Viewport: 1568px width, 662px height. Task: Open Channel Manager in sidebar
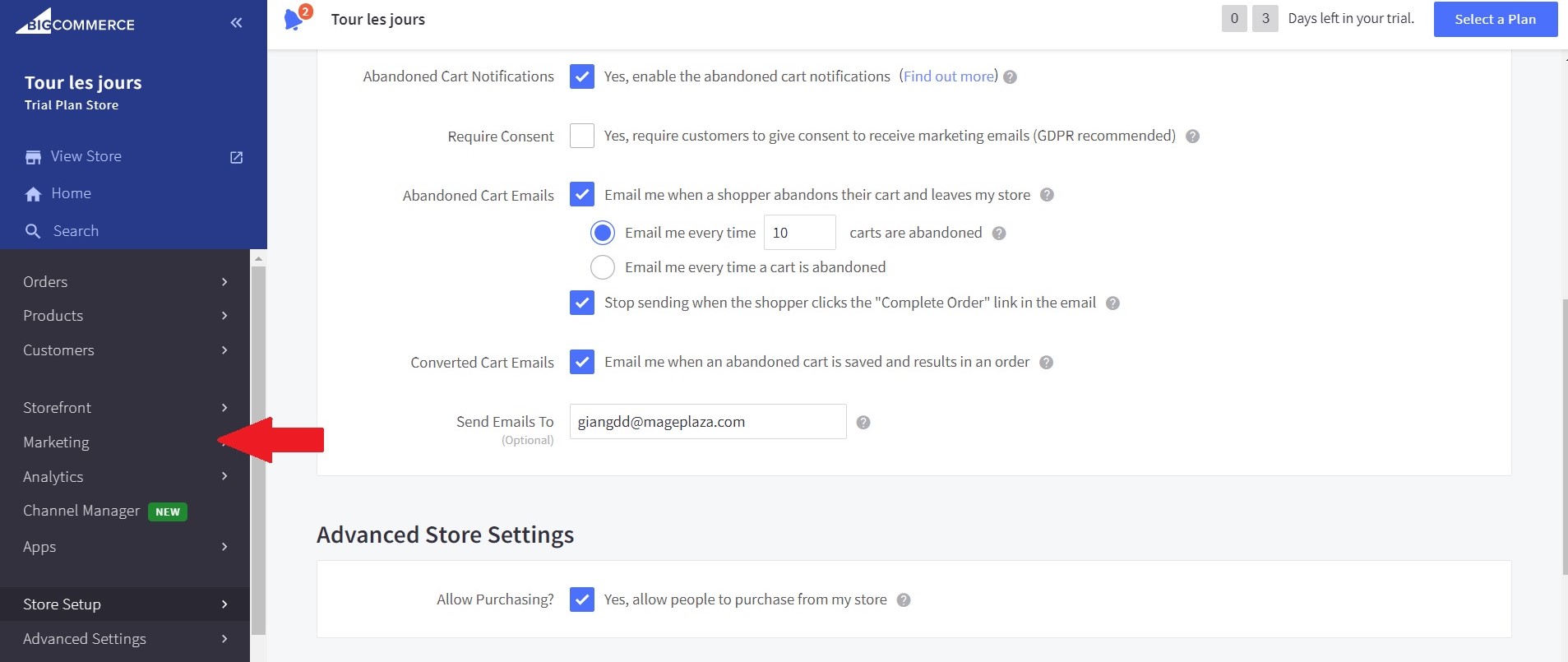[81, 511]
